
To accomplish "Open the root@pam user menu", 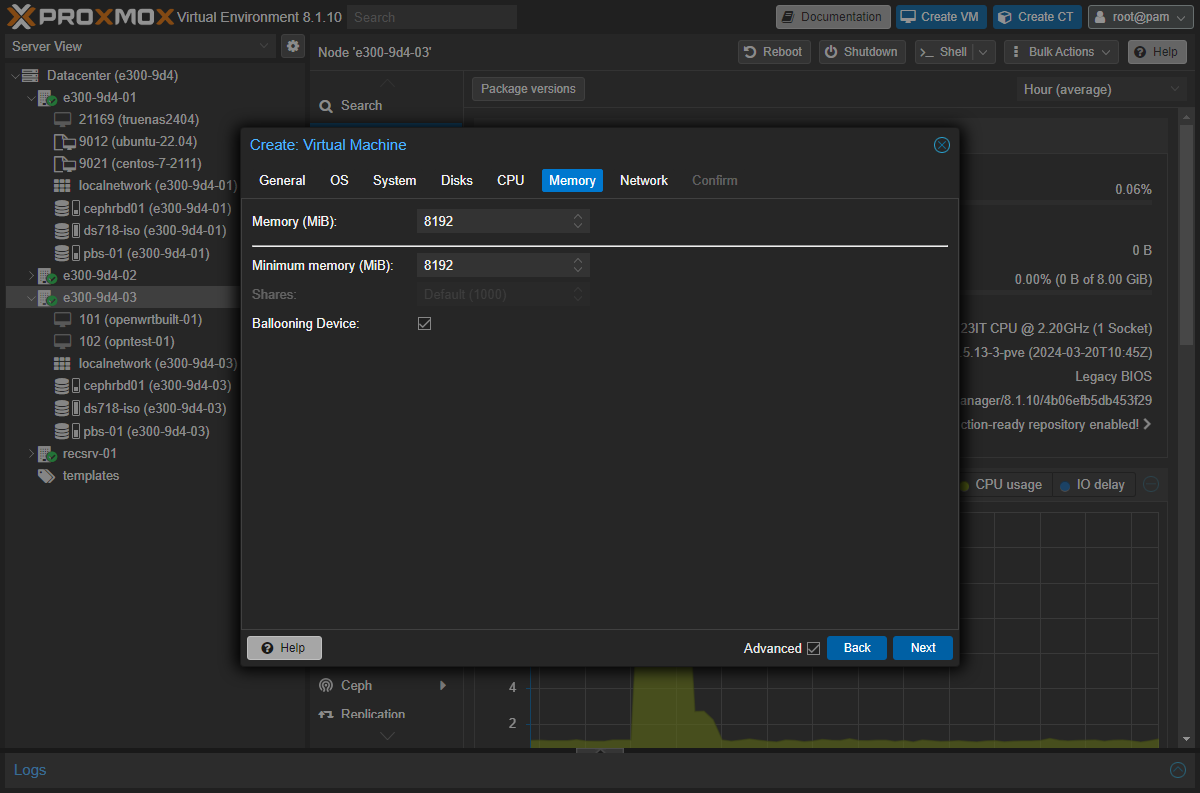I will tap(1140, 17).
